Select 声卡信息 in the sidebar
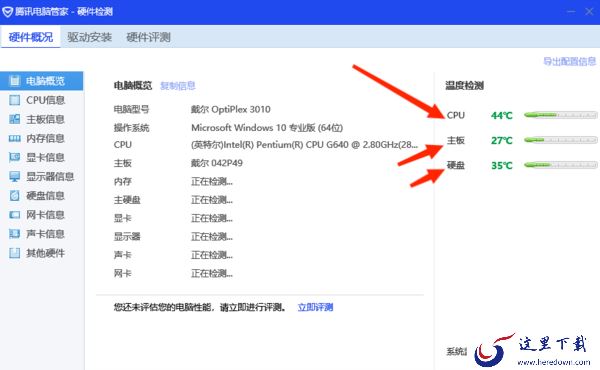This screenshot has width=600, height=370. (x=41, y=234)
